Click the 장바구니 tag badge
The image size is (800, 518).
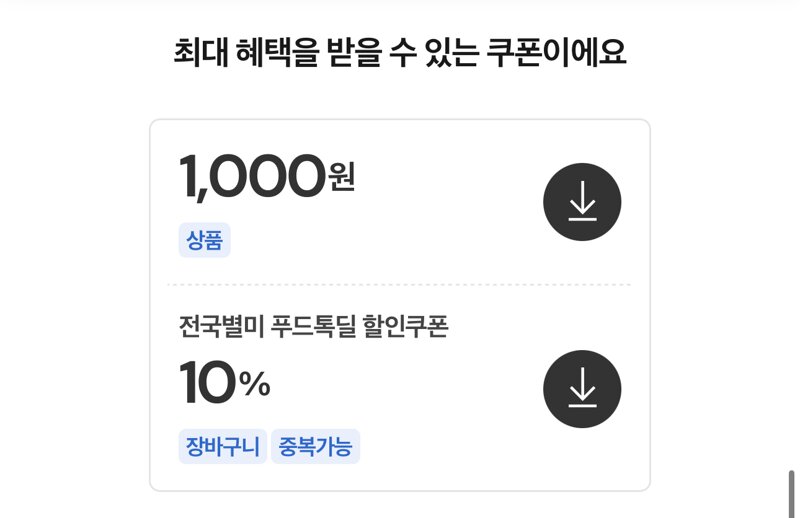(223, 447)
